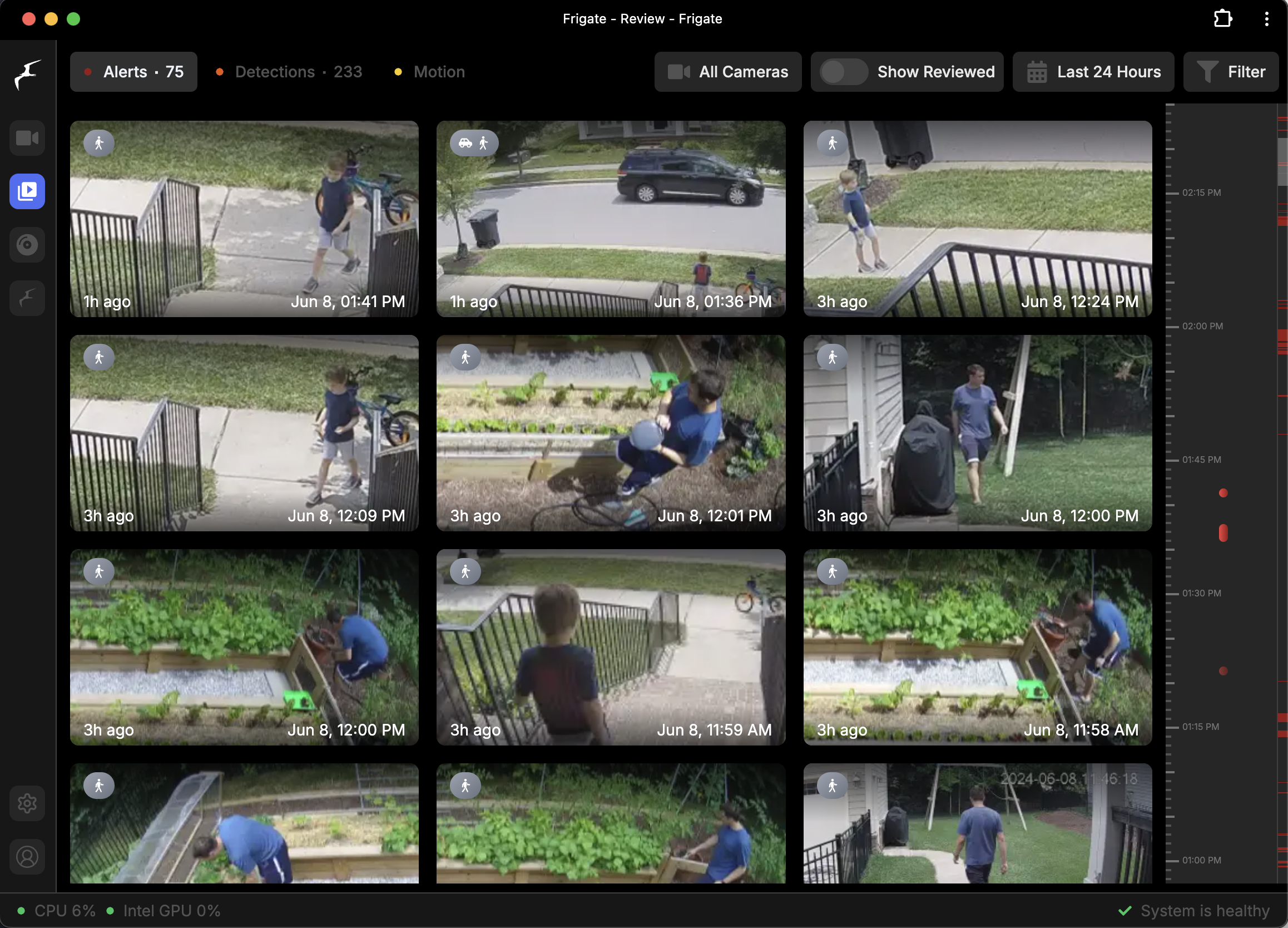Open the three-dot window menu

(x=1266, y=19)
